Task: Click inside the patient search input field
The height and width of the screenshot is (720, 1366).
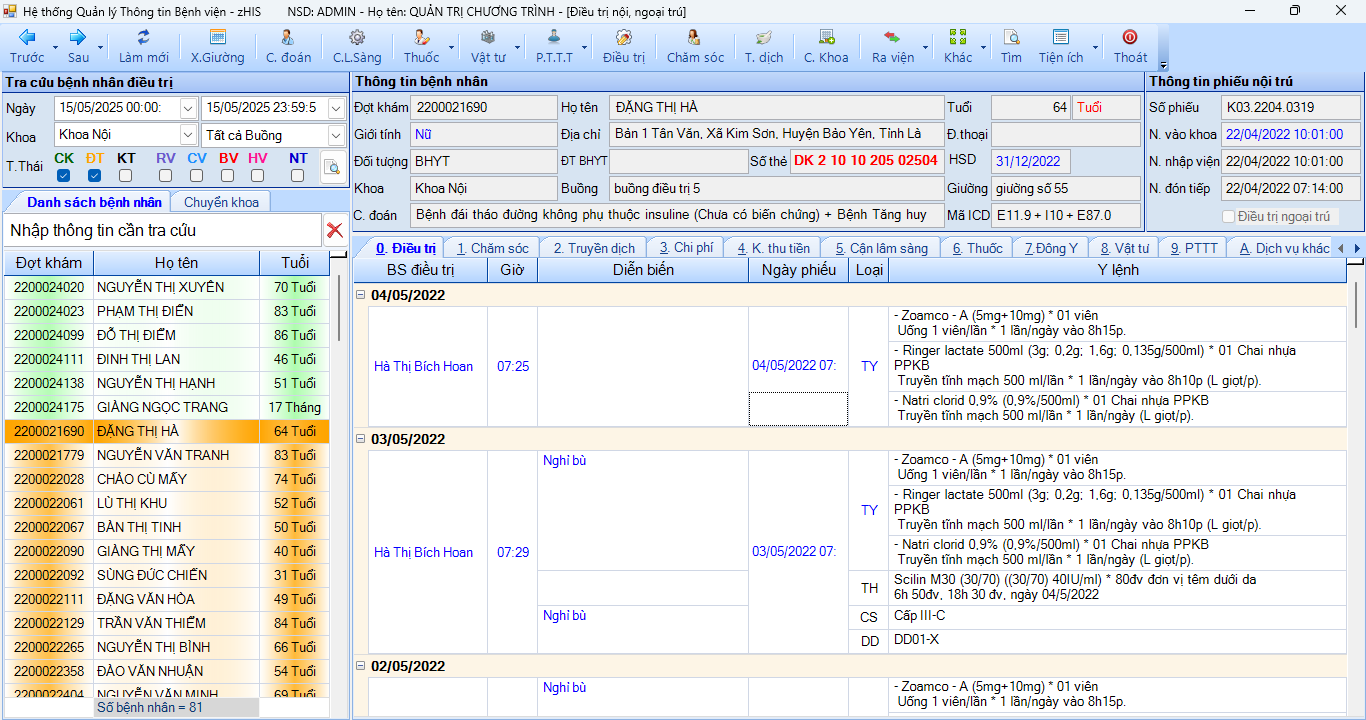Action: click(x=160, y=229)
